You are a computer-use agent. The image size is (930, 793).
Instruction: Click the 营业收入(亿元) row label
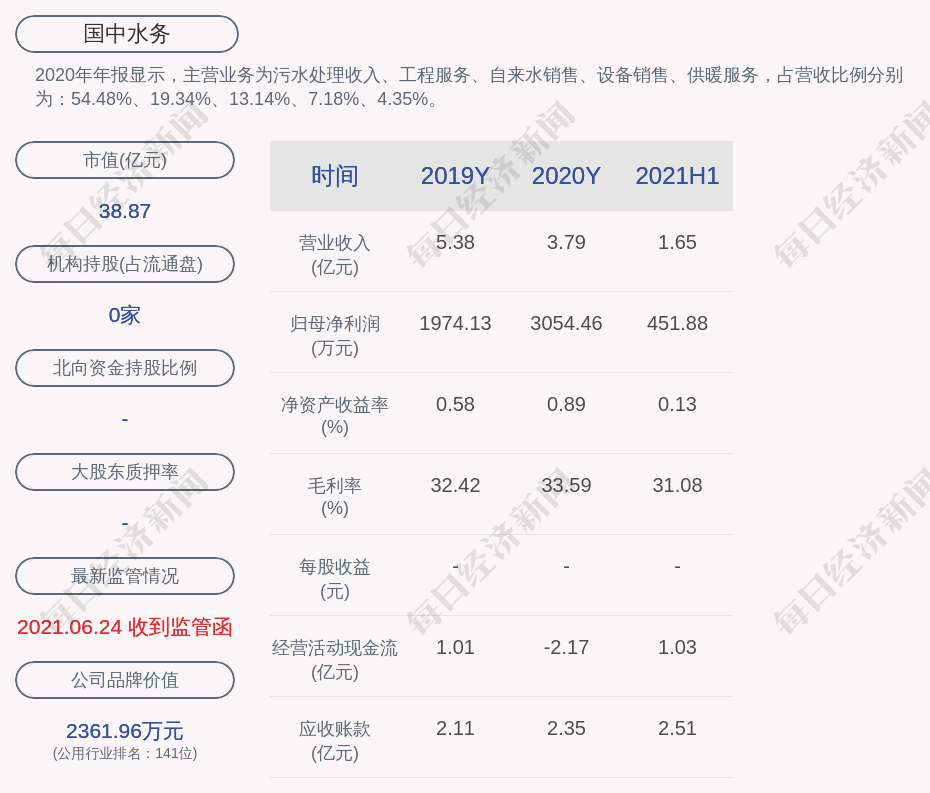pos(335,255)
